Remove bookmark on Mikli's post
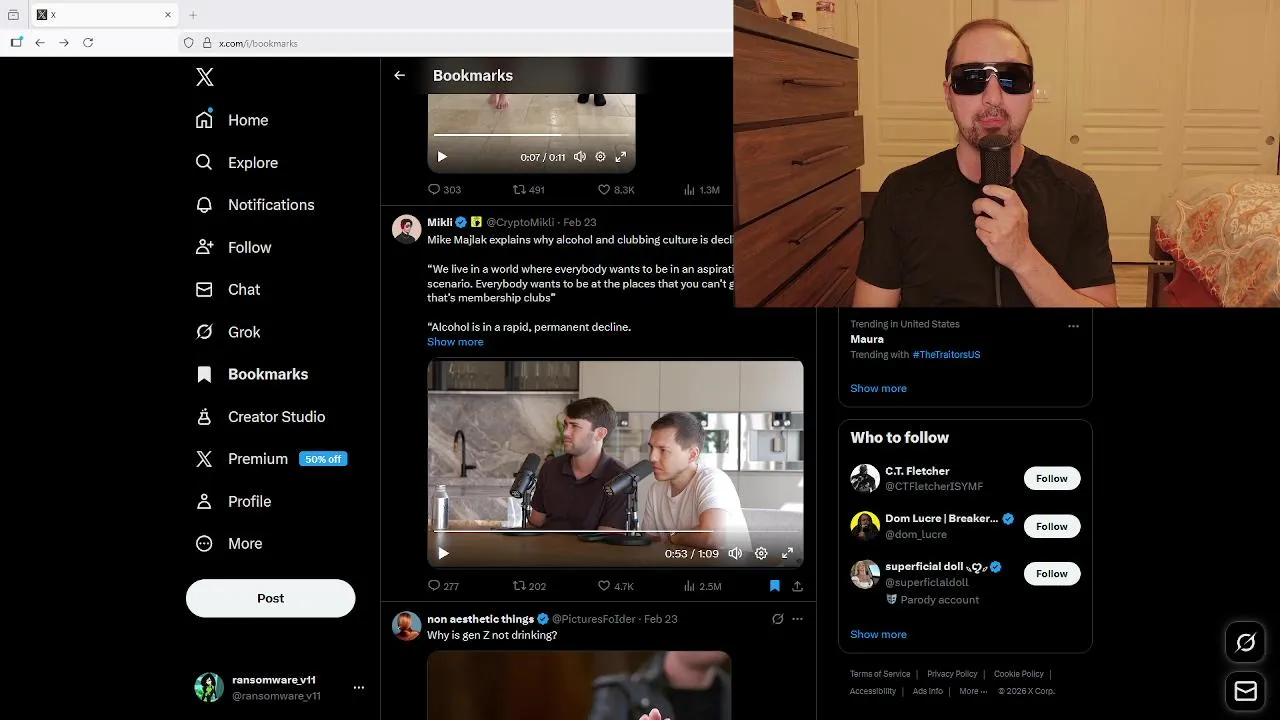The image size is (1280, 720). [774, 586]
